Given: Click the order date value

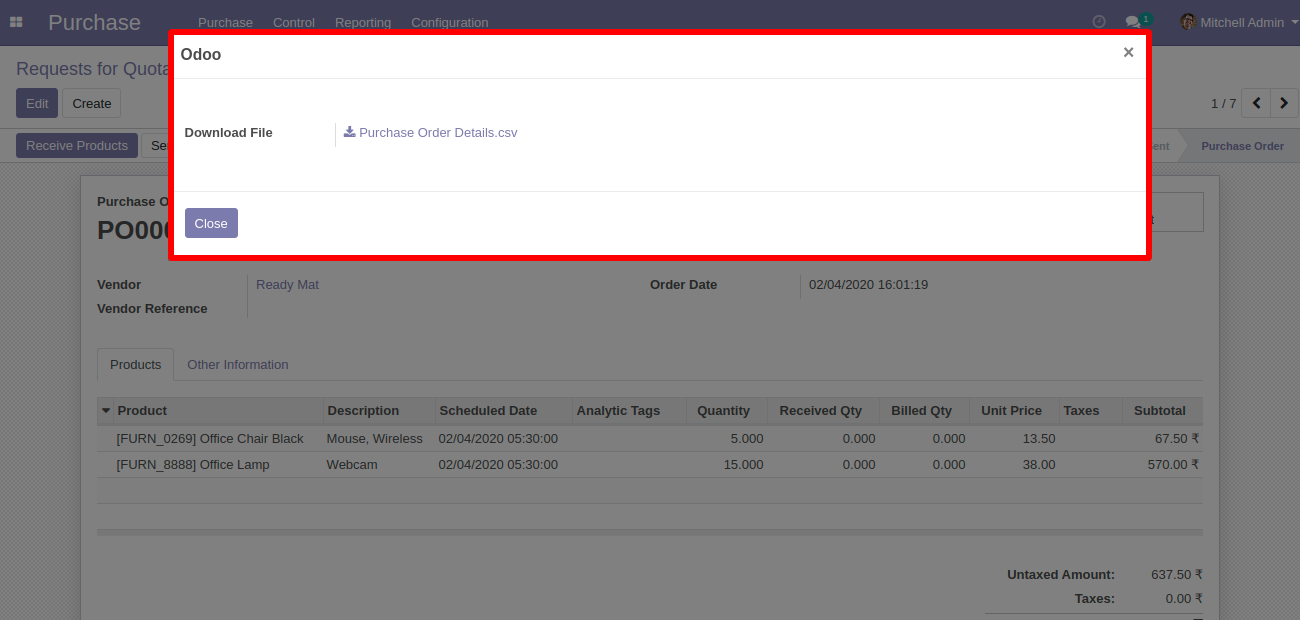Looking at the screenshot, I should (x=868, y=285).
